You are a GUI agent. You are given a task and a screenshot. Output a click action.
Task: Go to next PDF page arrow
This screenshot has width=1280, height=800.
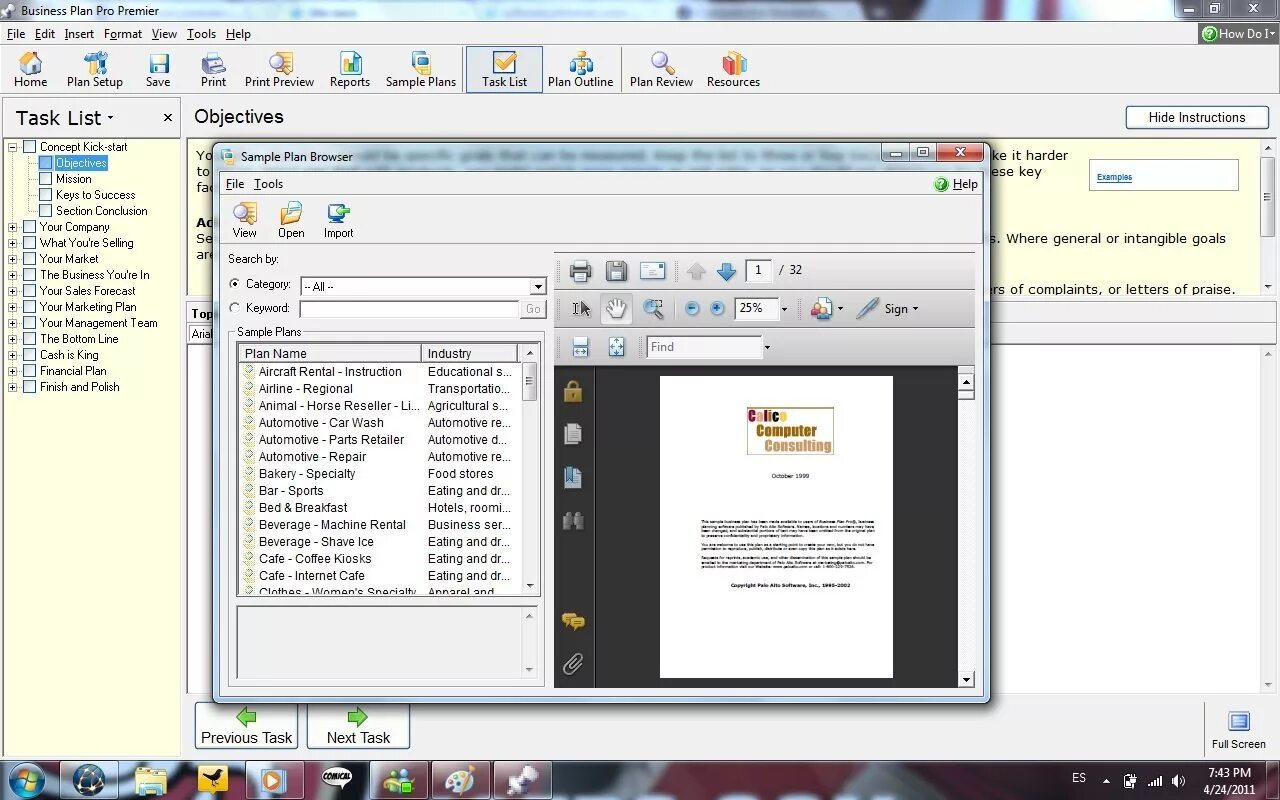click(x=726, y=271)
